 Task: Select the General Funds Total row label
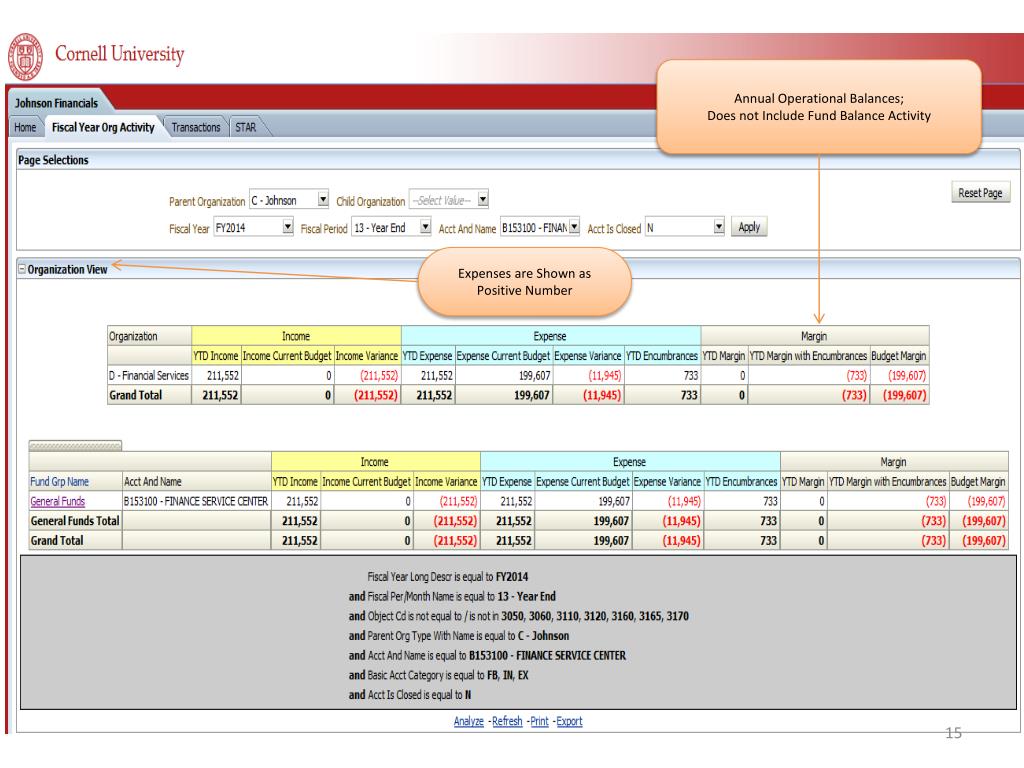pos(75,520)
